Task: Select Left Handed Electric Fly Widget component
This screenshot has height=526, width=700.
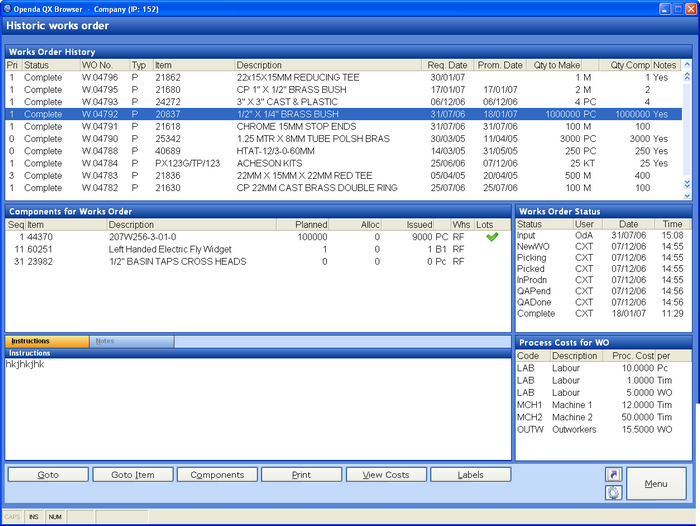Action: (x=258, y=249)
